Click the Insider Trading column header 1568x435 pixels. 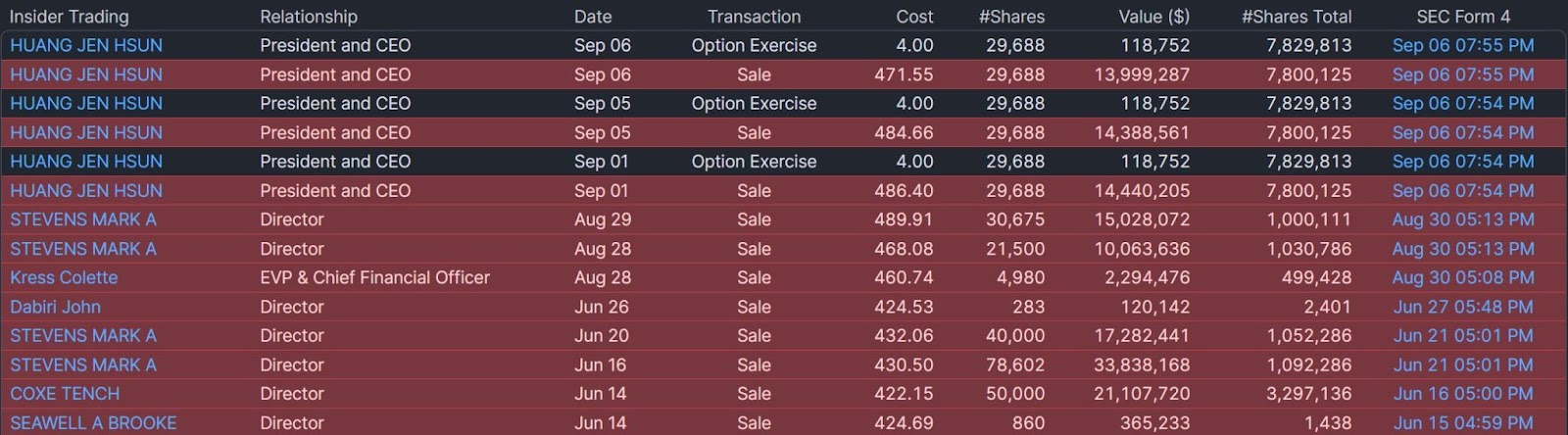(x=69, y=17)
